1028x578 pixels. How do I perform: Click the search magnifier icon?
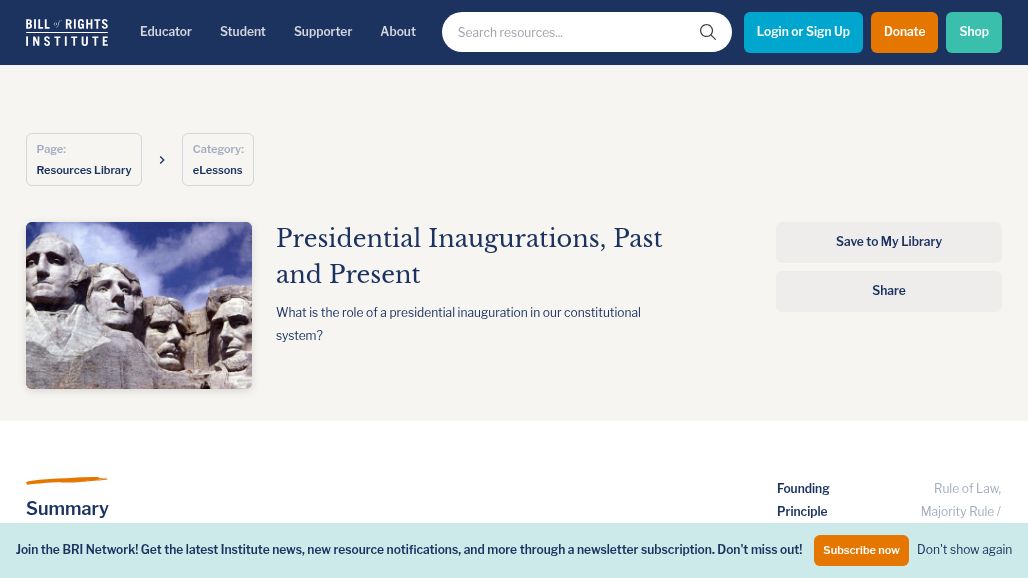(x=708, y=32)
